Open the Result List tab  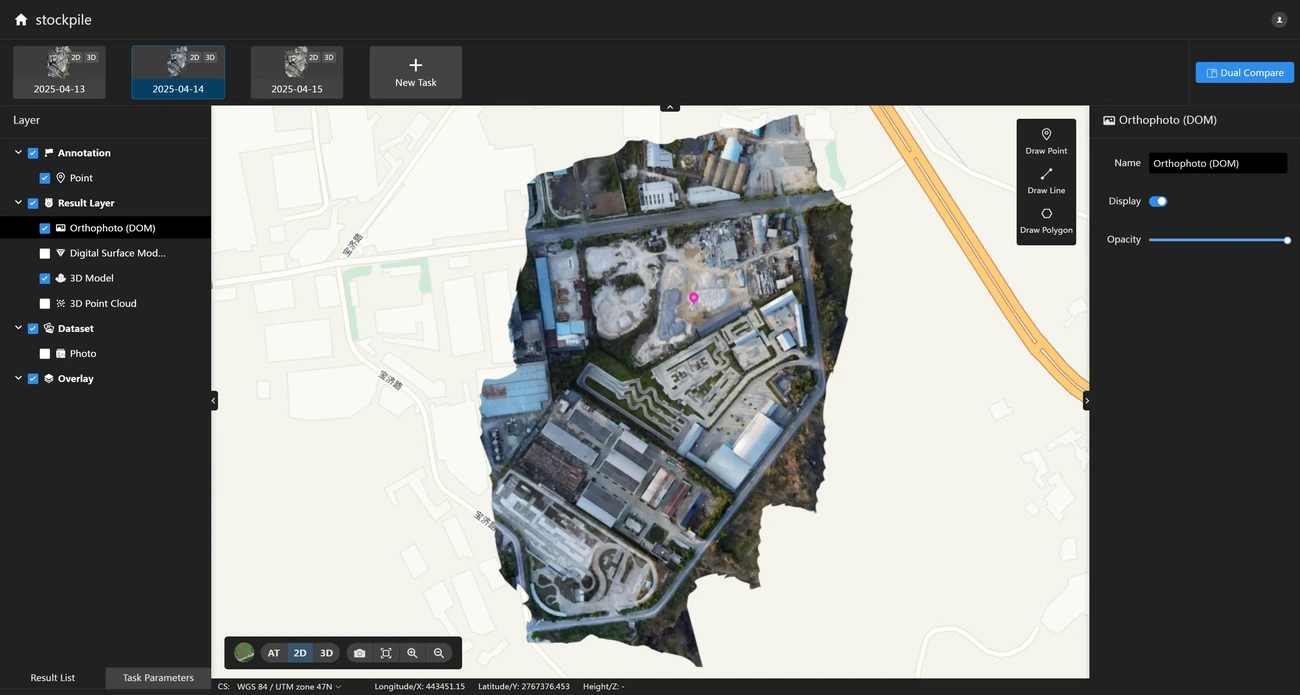pyautogui.click(x=53, y=678)
